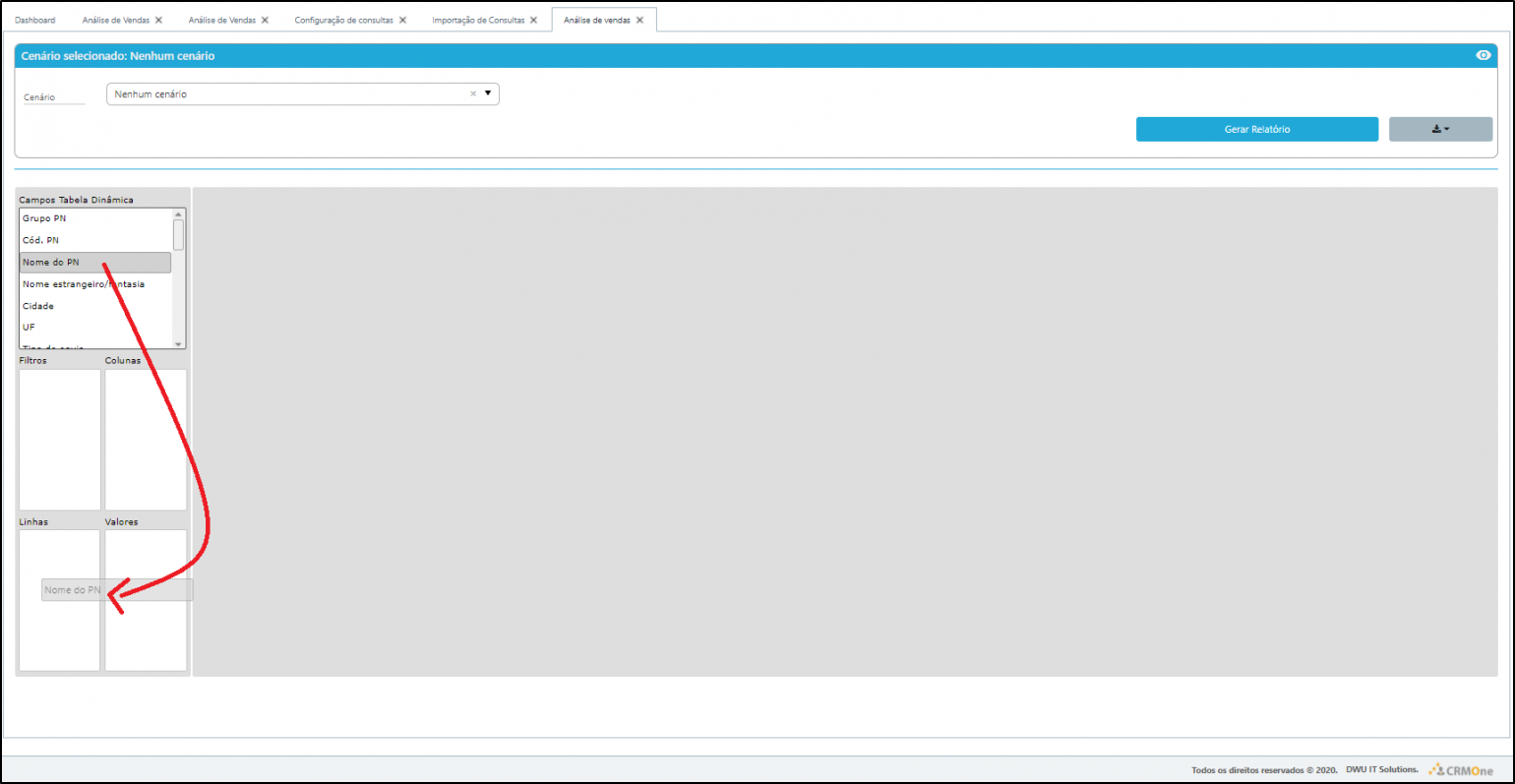The height and width of the screenshot is (784, 1515).
Task: Open the Cenário dropdown arrow
Action: tap(488, 93)
